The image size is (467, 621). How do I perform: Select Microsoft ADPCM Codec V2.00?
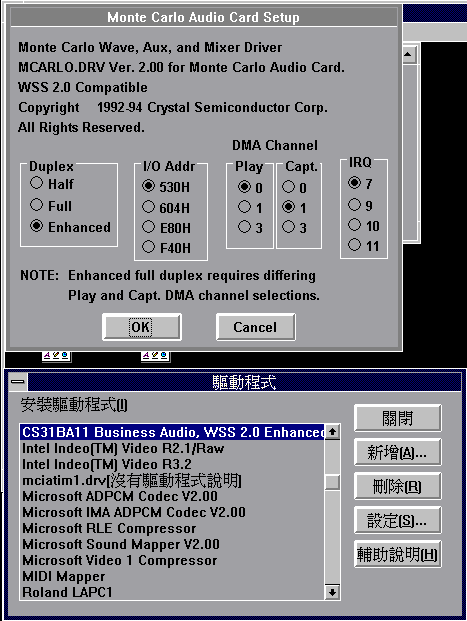point(172,496)
